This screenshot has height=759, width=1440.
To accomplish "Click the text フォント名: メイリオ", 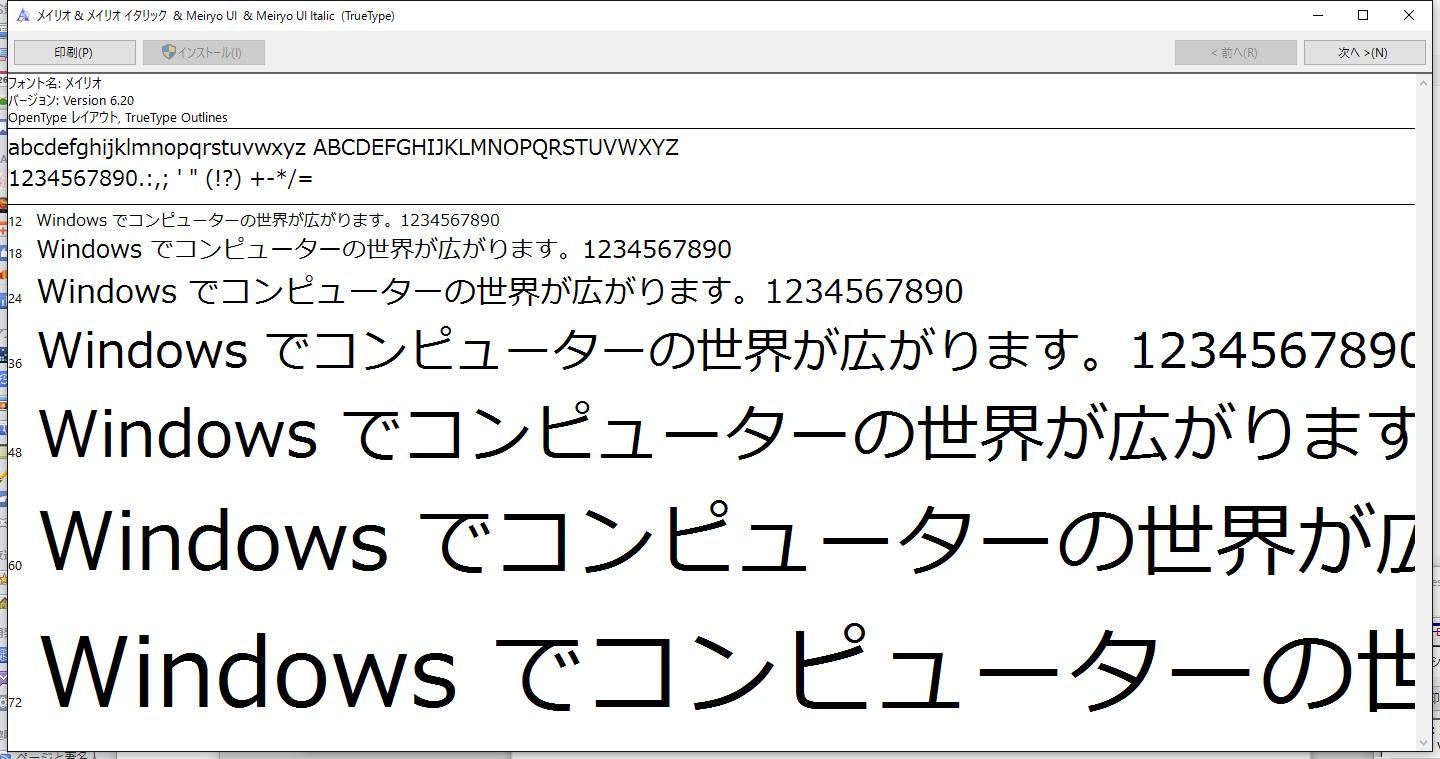I will coord(55,83).
